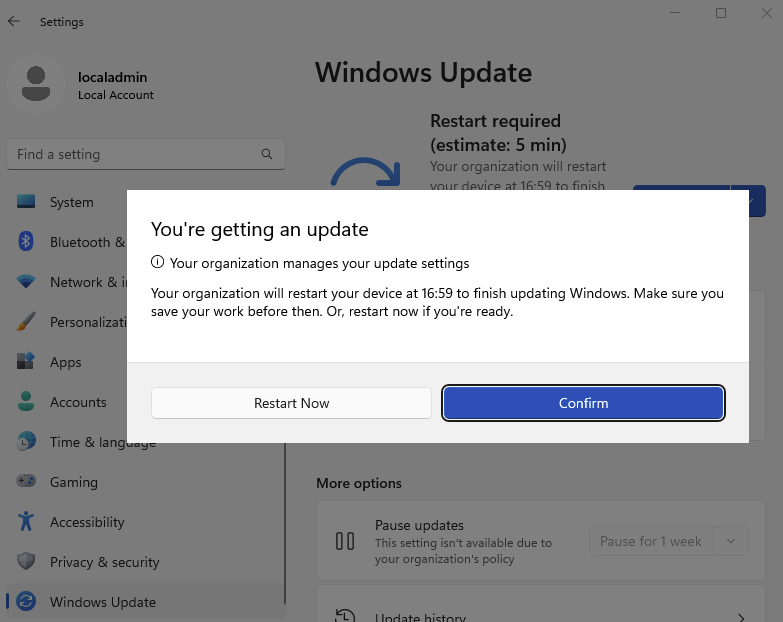Image resolution: width=783 pixels, height=622 pixels.
Task: Open the Apps settings page
Action: [65, 362]
